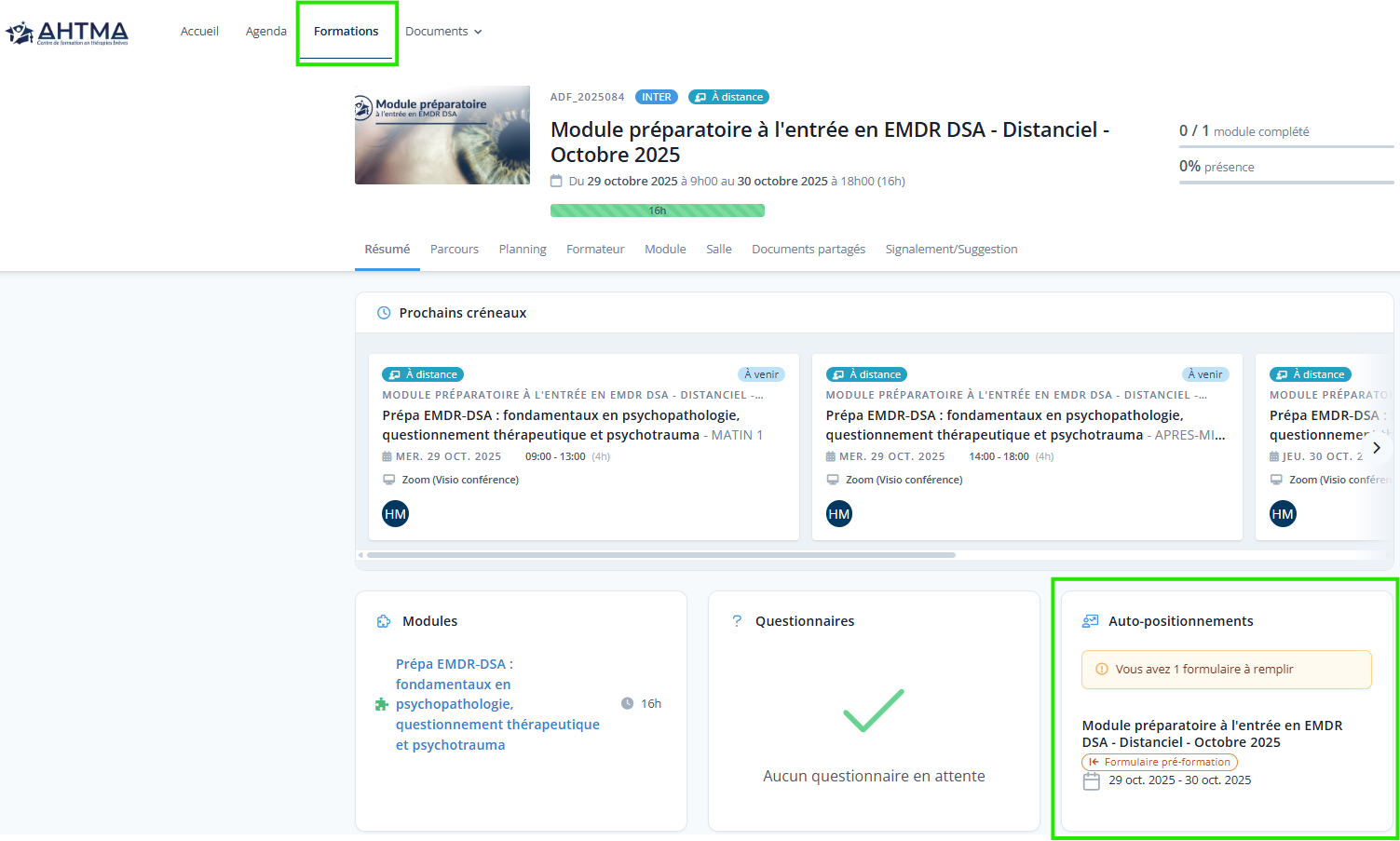The image size is (1400, 841).
Task: Click the HM avatar on the APRES-MI card
Action: tap(839, 514)
